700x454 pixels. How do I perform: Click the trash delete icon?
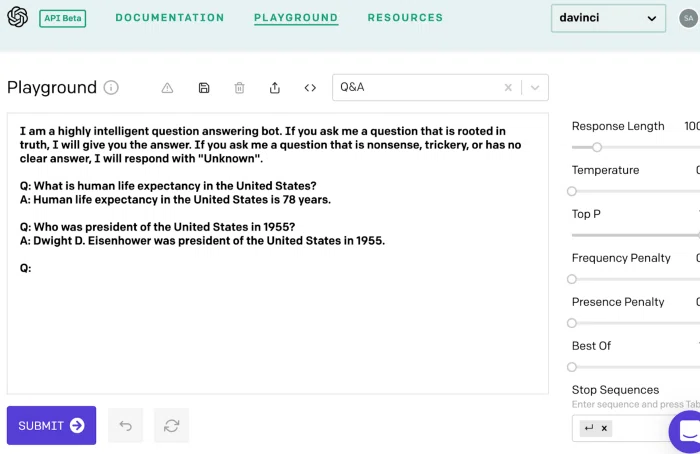[239, 88]
